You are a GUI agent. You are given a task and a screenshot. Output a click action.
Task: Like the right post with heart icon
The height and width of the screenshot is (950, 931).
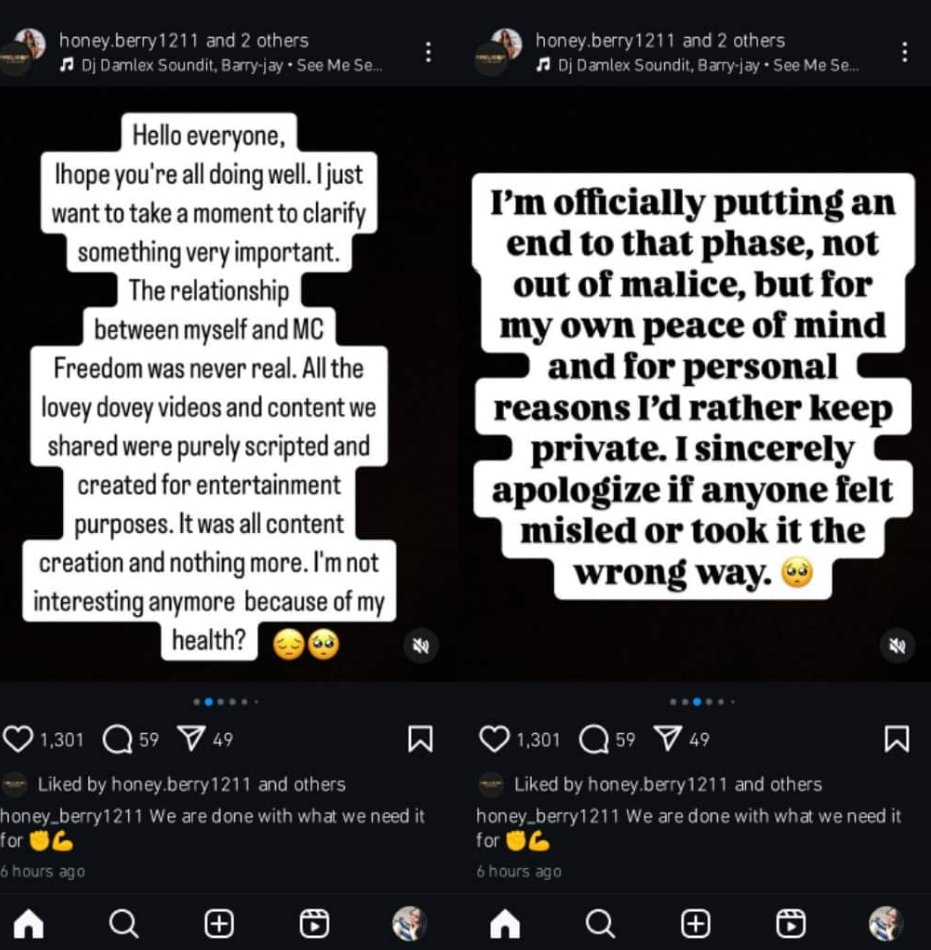coord(495,739)
